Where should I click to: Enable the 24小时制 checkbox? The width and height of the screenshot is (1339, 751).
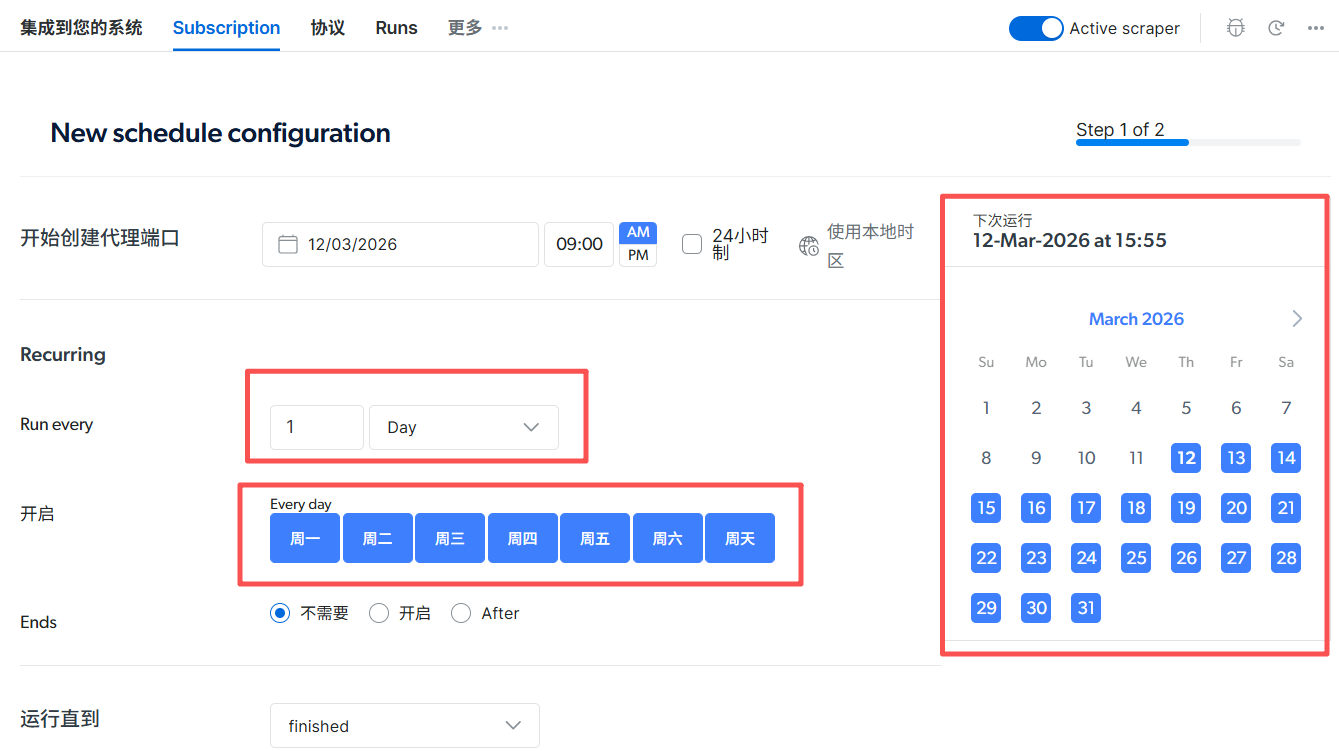tap(692, 244)
